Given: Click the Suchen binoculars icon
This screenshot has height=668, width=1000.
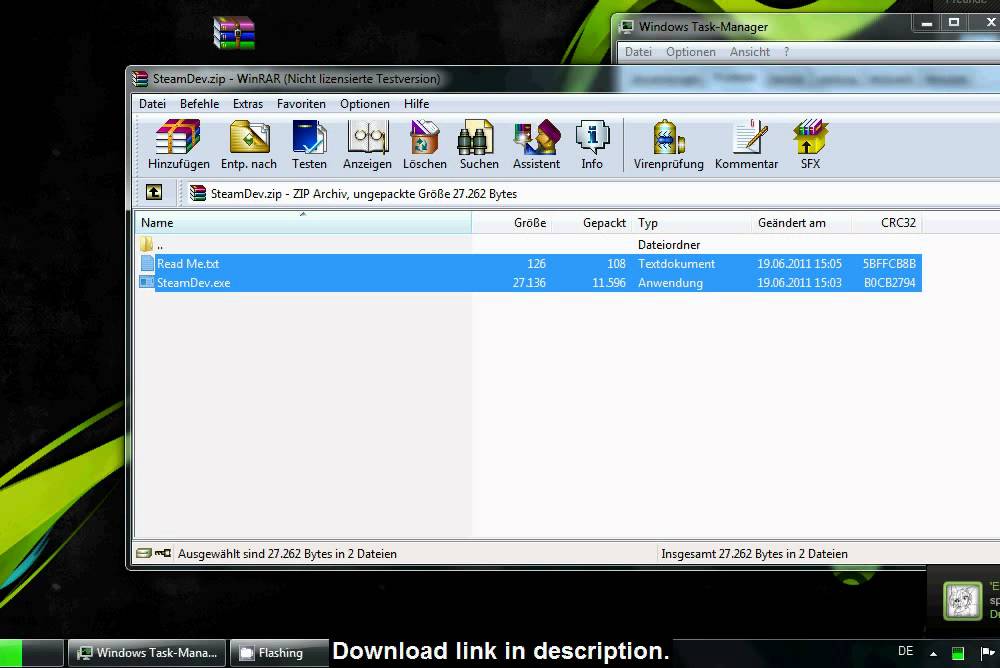Looking at the screenshot, I should tap(479, 144).
